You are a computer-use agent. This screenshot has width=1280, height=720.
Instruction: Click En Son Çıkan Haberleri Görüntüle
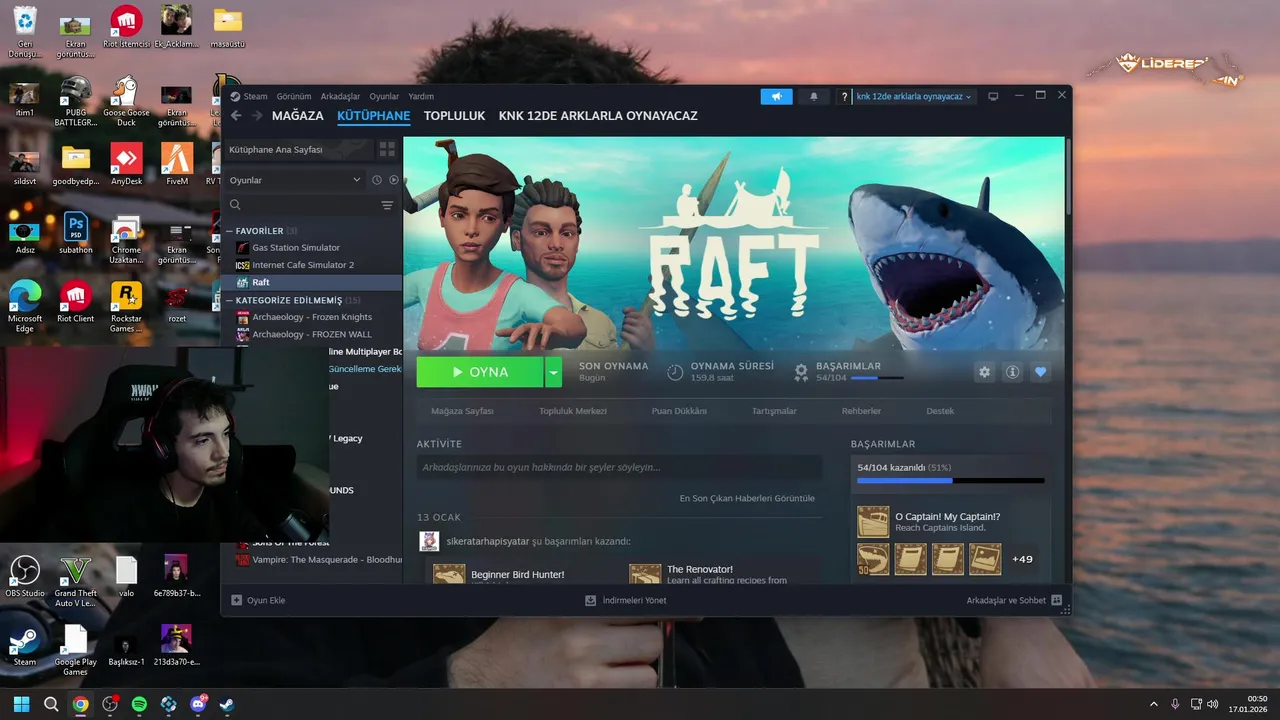747,498
